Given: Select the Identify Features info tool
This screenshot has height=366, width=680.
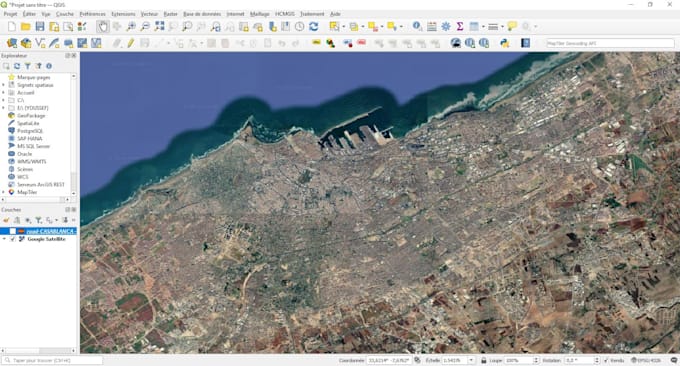Looking at the screenshot, I should pyautogui.click(x=417, y=27).
